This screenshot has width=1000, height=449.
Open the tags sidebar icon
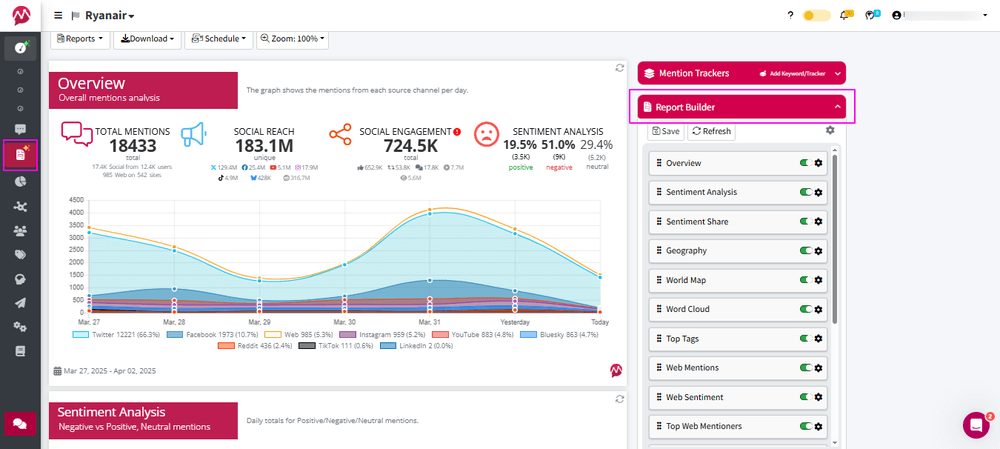pos(20,255)
